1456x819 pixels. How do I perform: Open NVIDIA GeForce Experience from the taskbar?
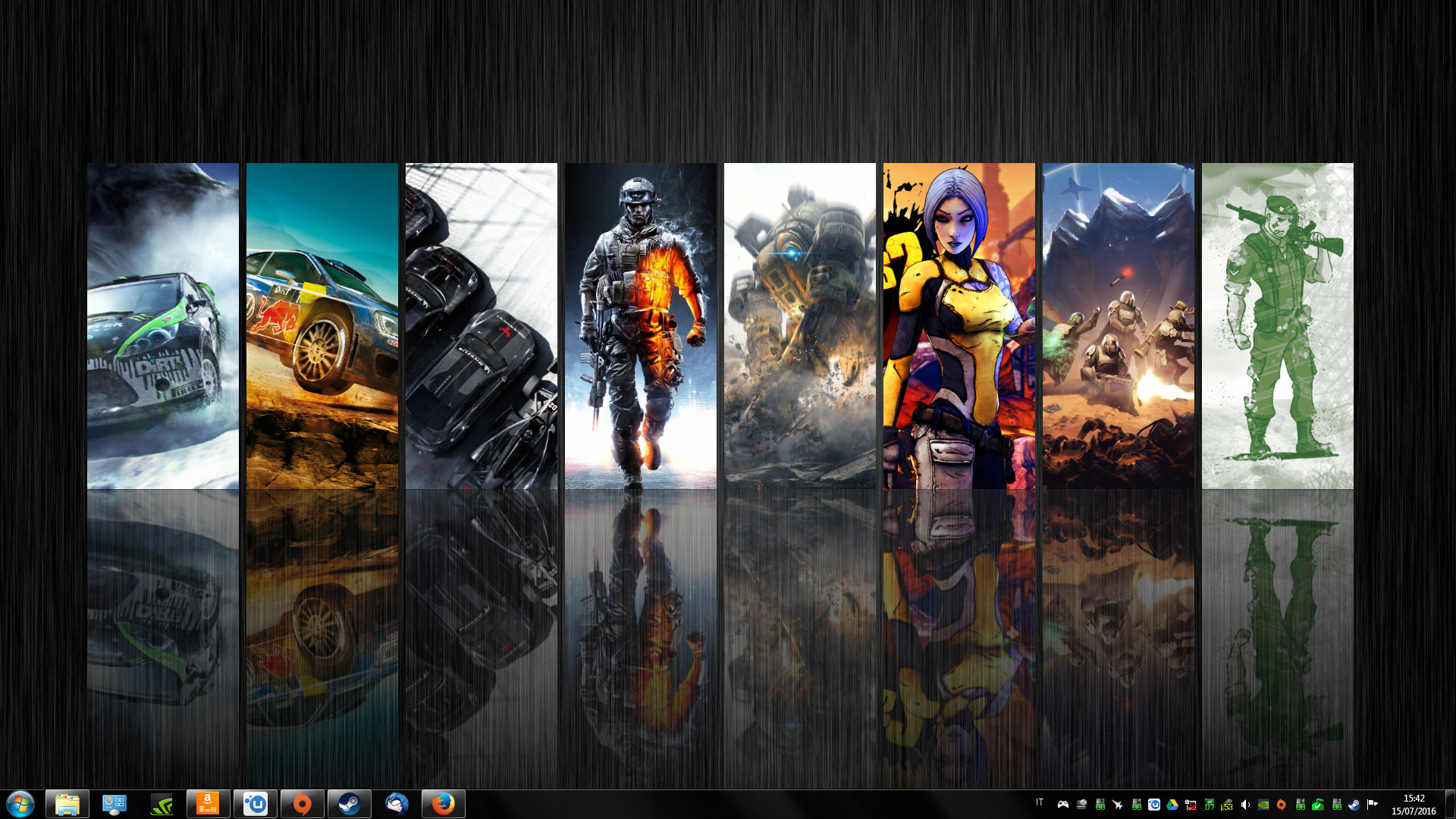[x=160, y=804]
